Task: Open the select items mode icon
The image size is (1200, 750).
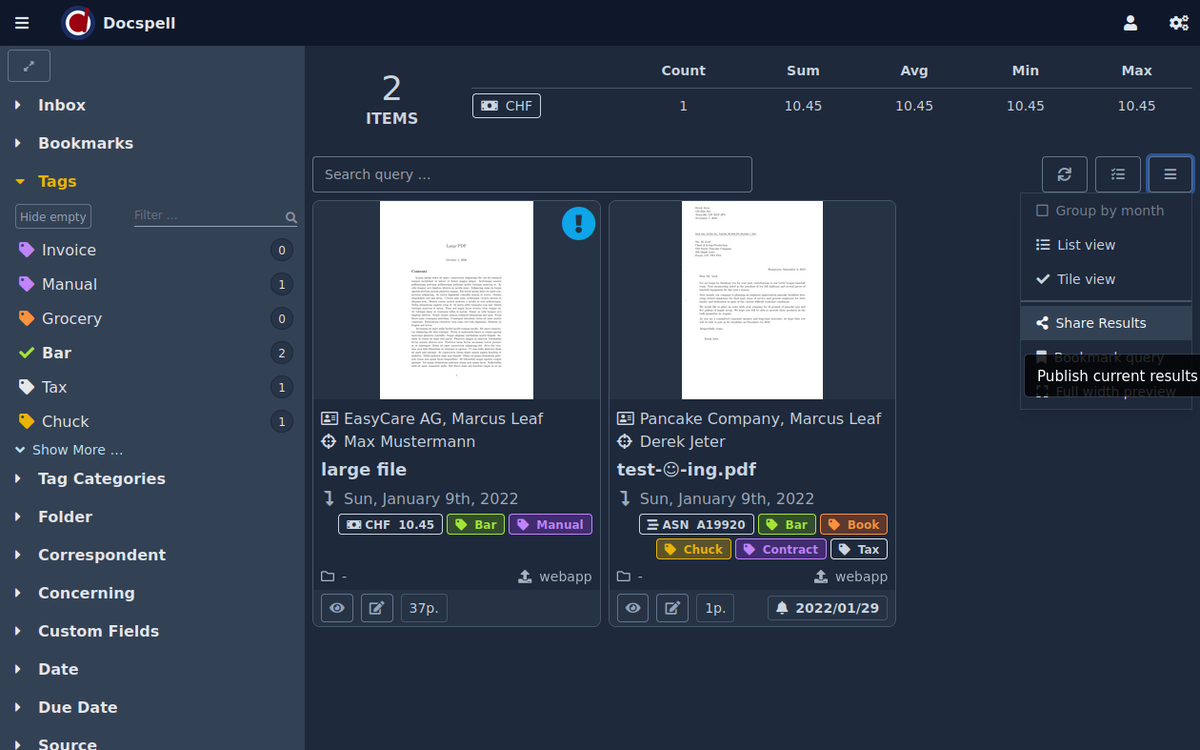Action: coord(1117,174)
